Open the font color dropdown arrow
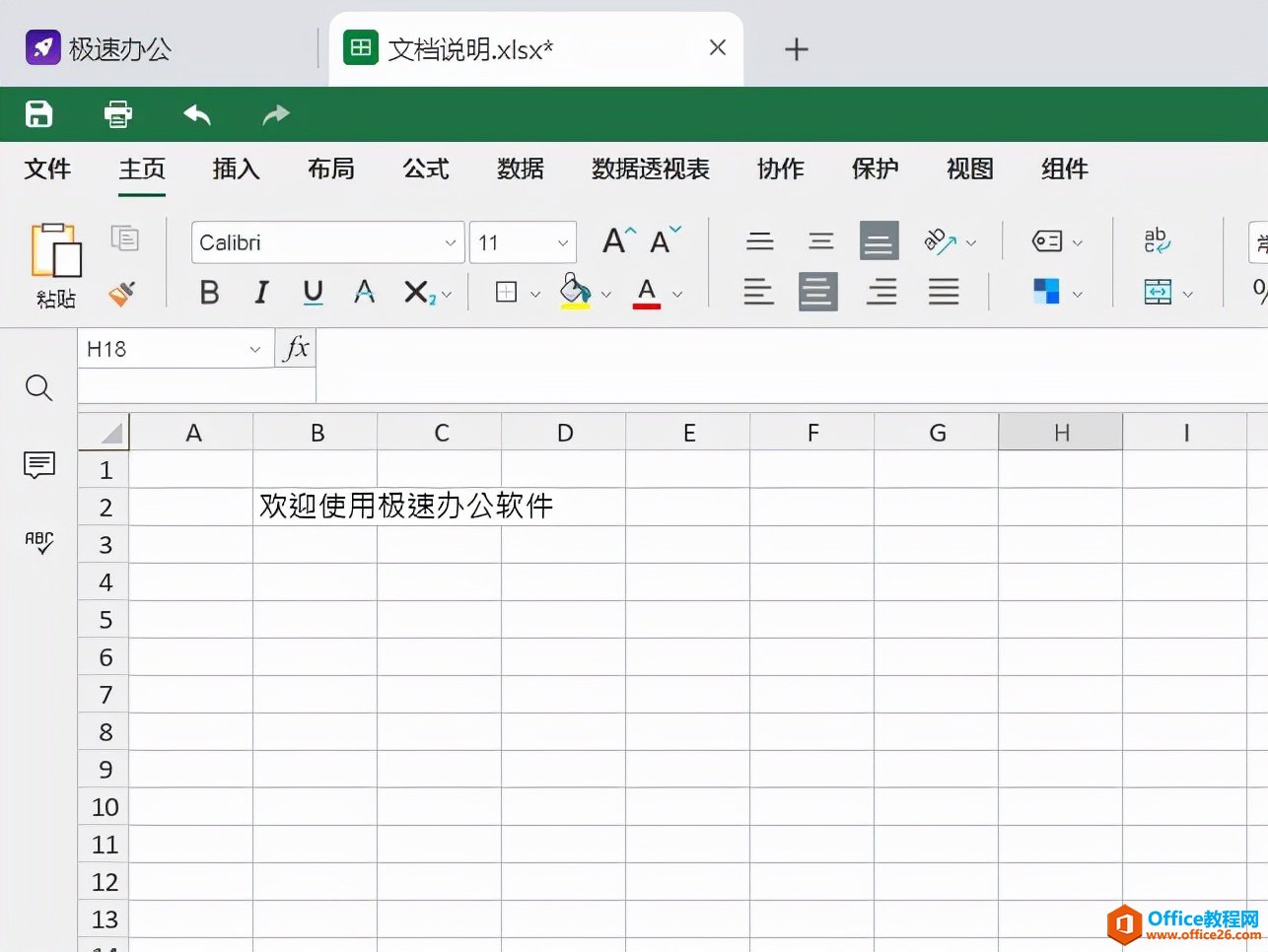Image resolution: width=1268 pixels, height=952 pixels. (677, 294)
